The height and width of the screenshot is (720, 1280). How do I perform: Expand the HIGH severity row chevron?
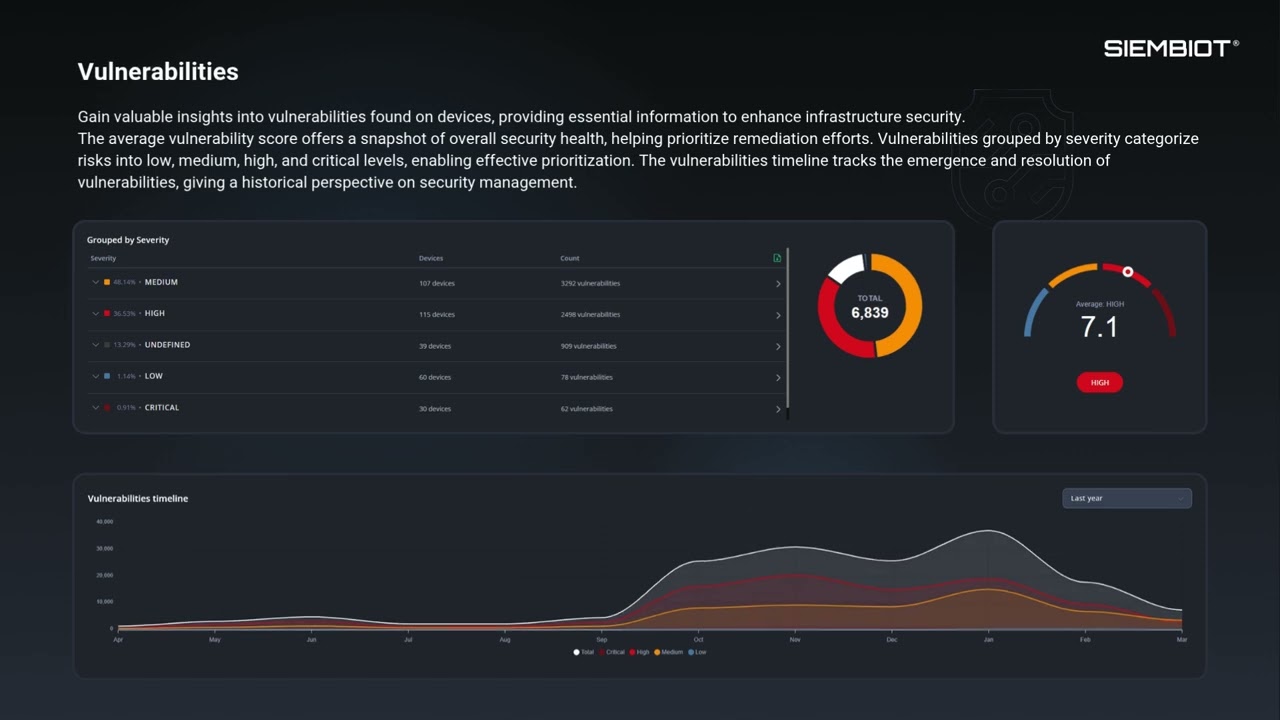96,314
